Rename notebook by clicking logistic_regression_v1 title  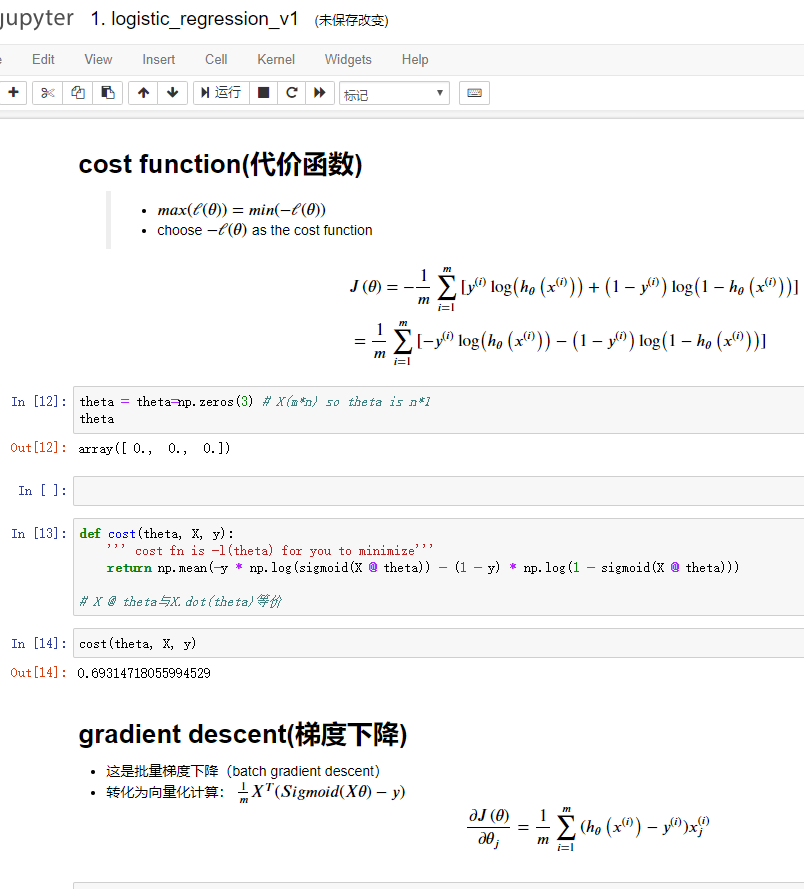pos(194,19)
